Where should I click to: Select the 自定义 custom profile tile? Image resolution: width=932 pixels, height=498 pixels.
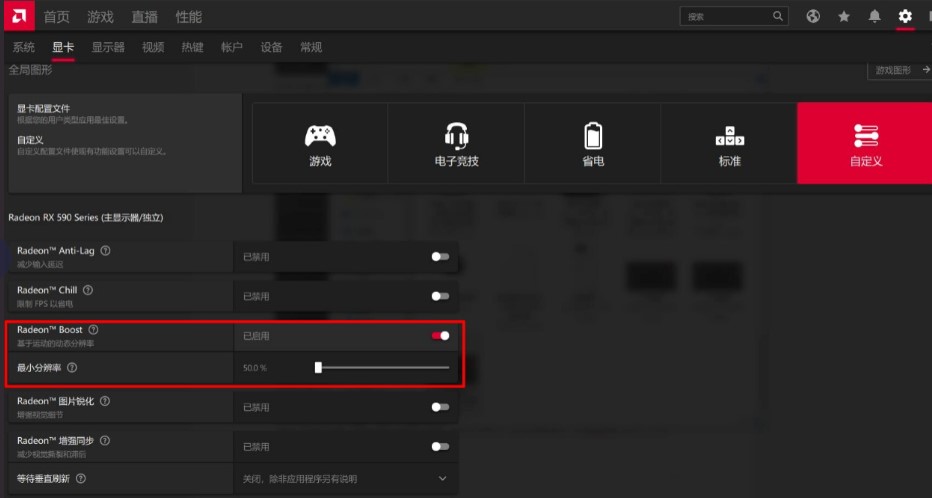pos(865,143)
